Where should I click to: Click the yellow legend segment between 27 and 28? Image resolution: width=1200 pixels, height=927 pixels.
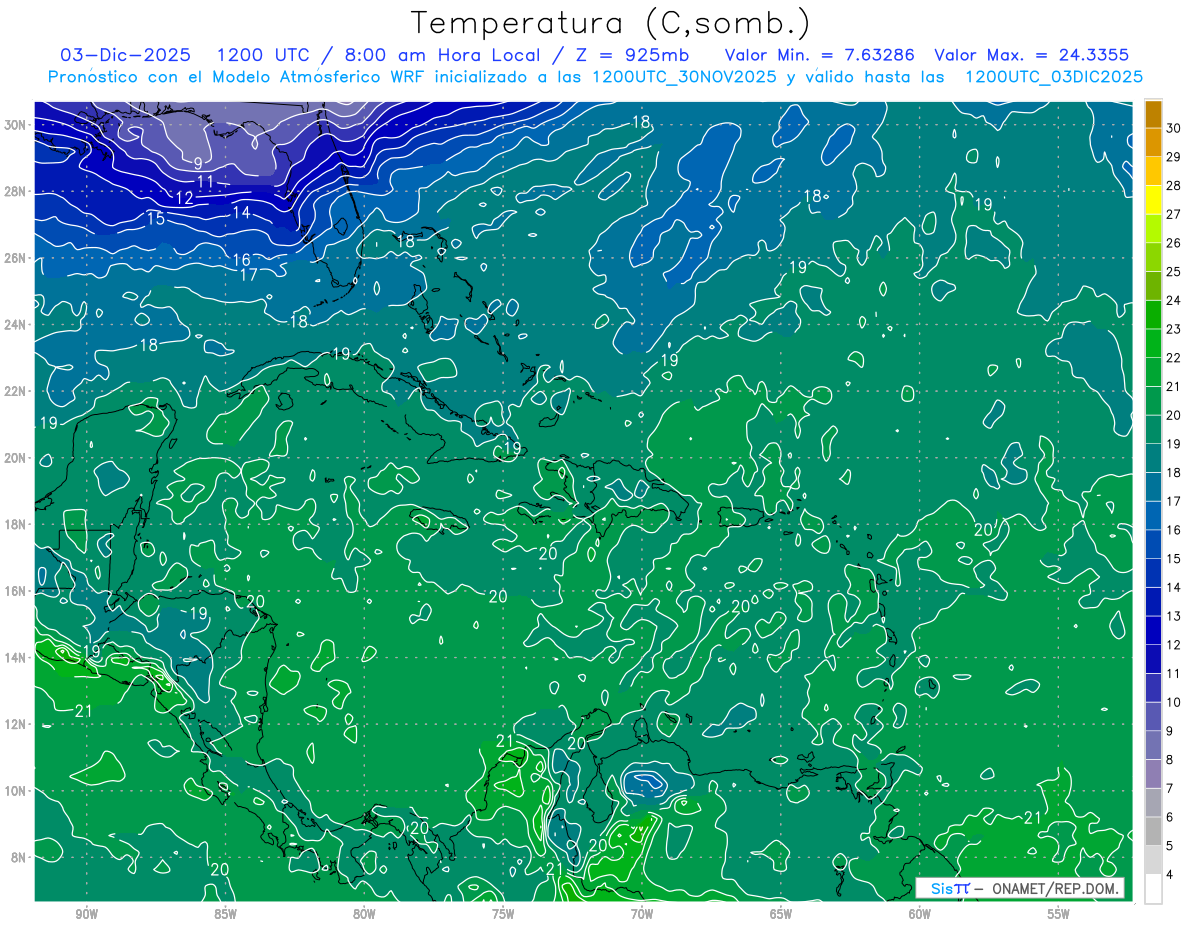1153,199
